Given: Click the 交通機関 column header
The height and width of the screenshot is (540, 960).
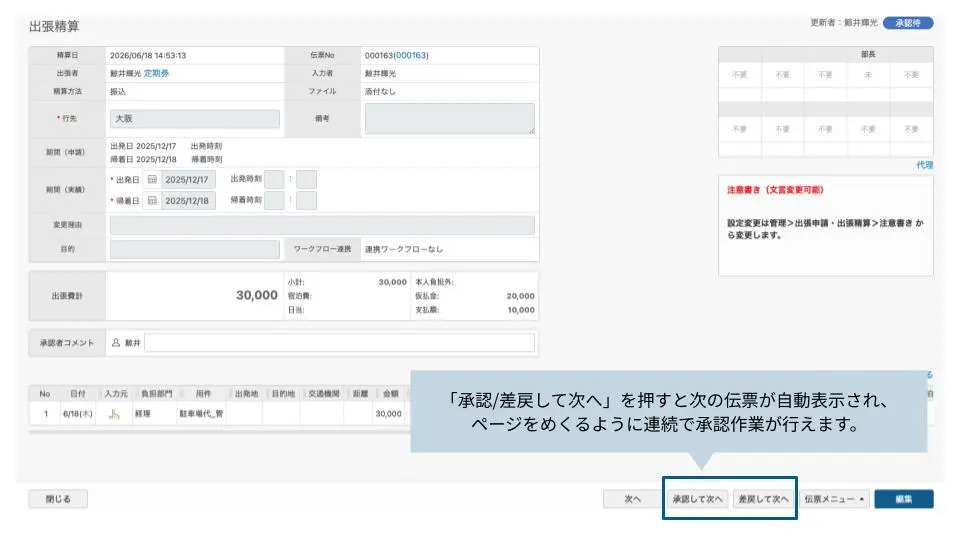Looking at the screenshot, I should [323, 394].
